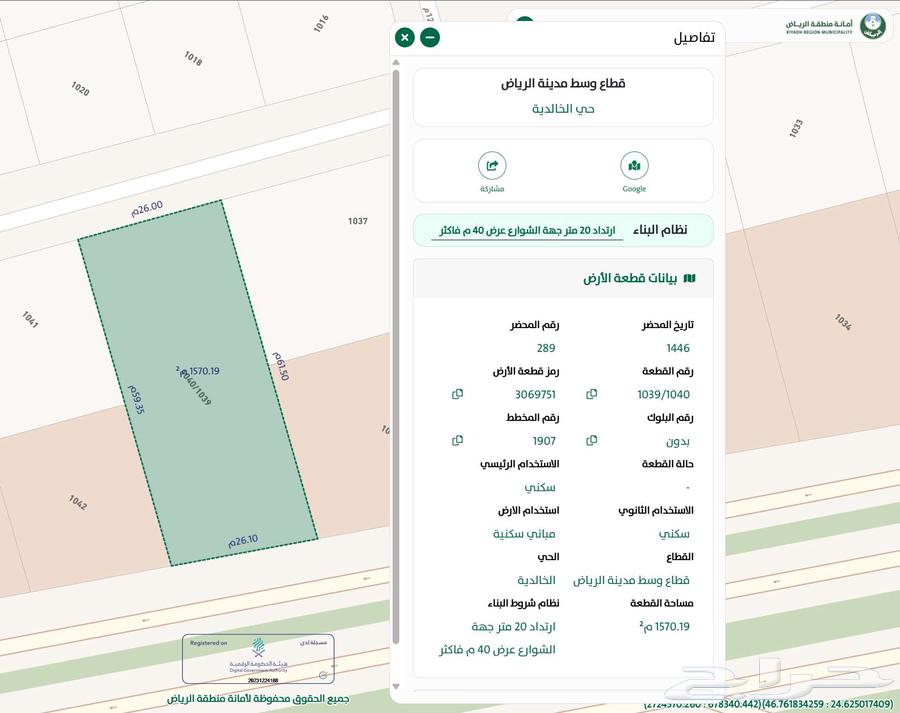Click the scrollbar up arrow in panel
This screenshot has width=900, height=713.
(x=396, y=62)
